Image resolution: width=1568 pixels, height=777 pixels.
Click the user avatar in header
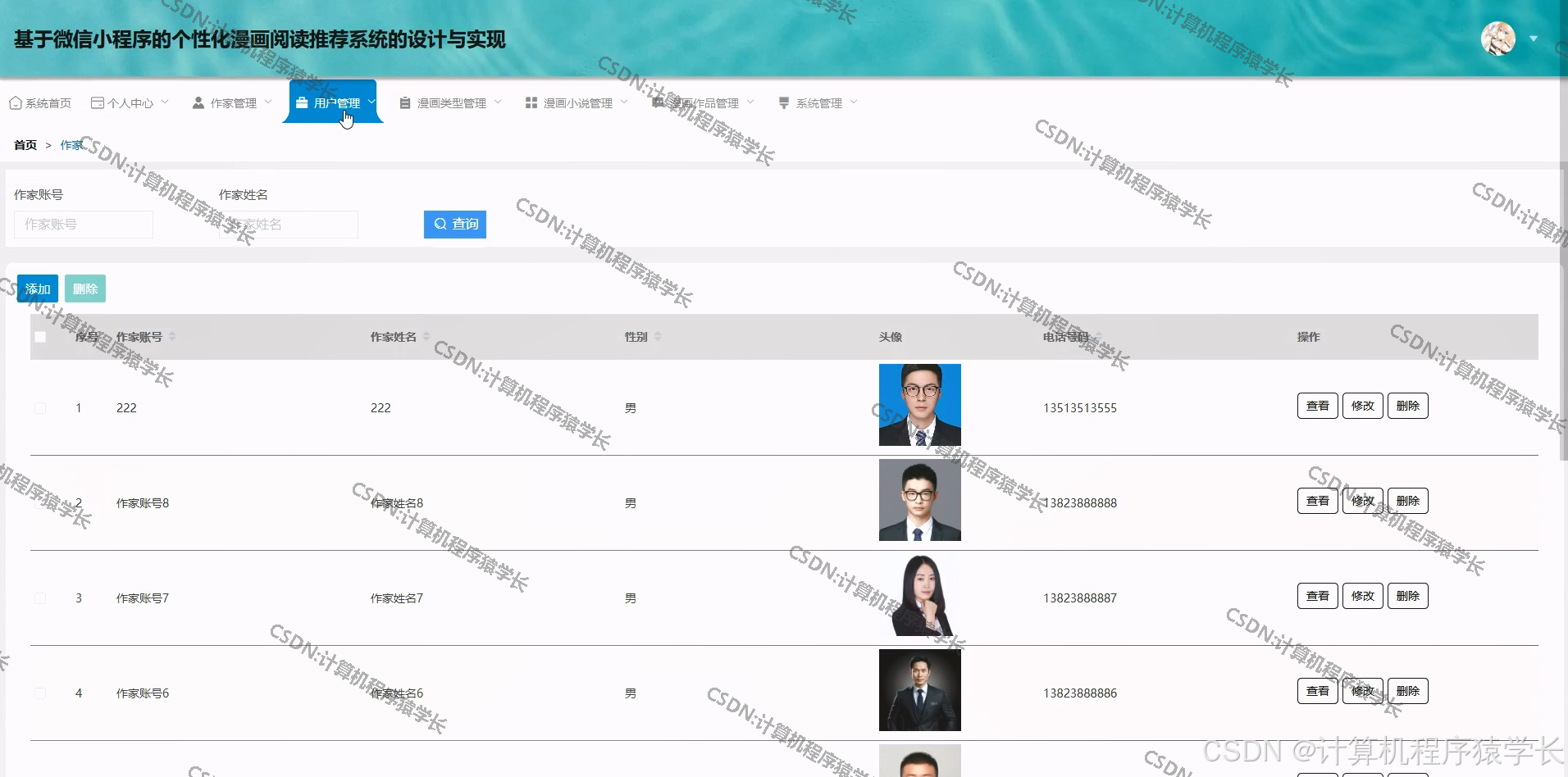click(1498, 39)
